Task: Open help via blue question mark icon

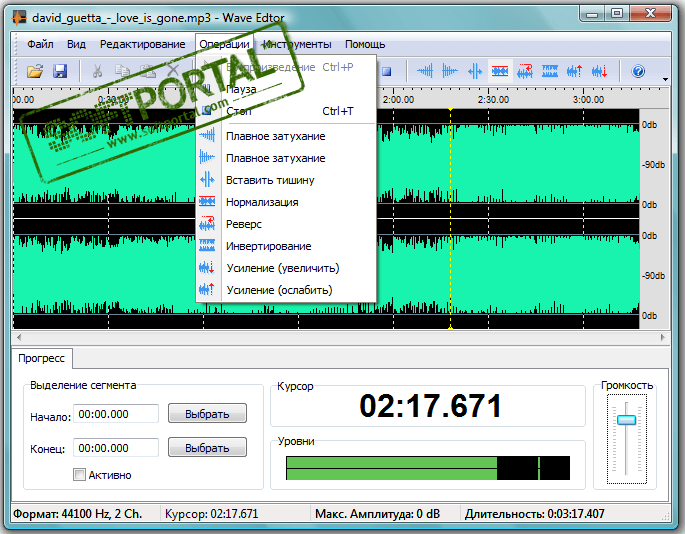Action: click(x=638, y=71)
